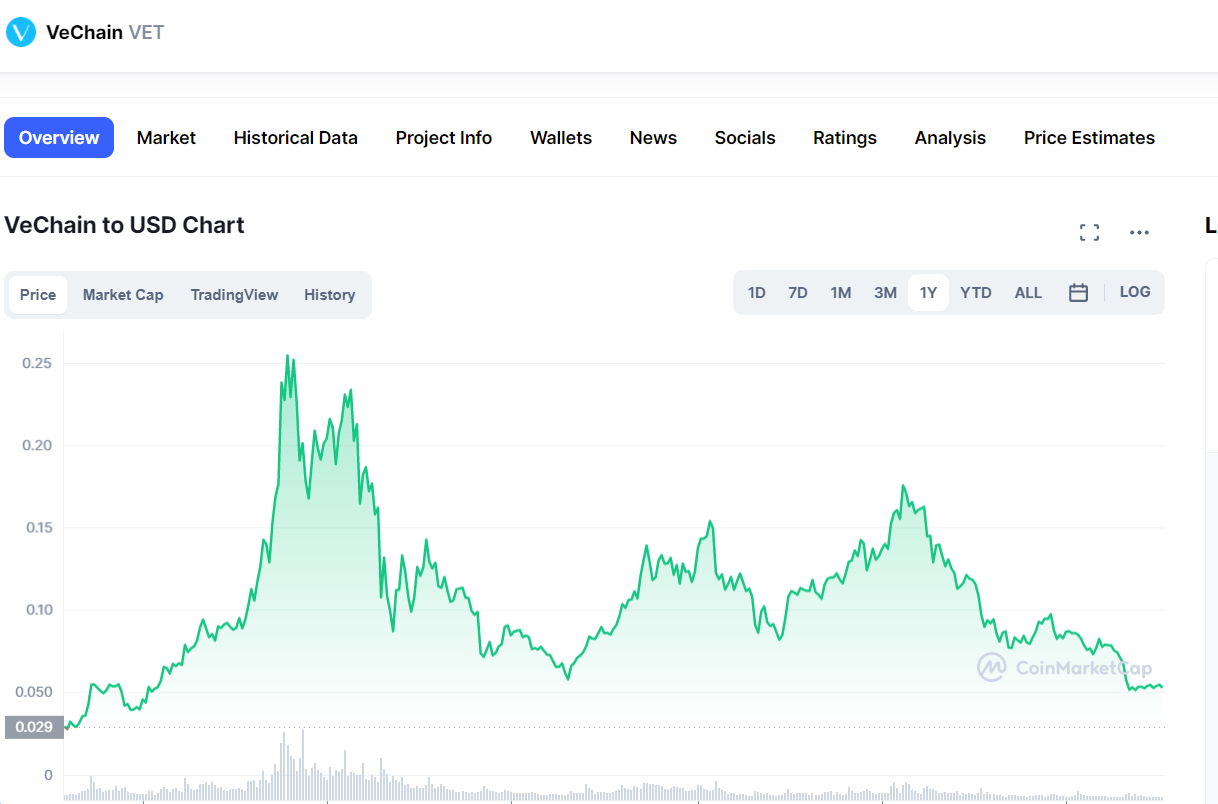The height and width of the screenshot is (804, 1218).
Task: Switch chart to History view
Action: tap(330, 295)
